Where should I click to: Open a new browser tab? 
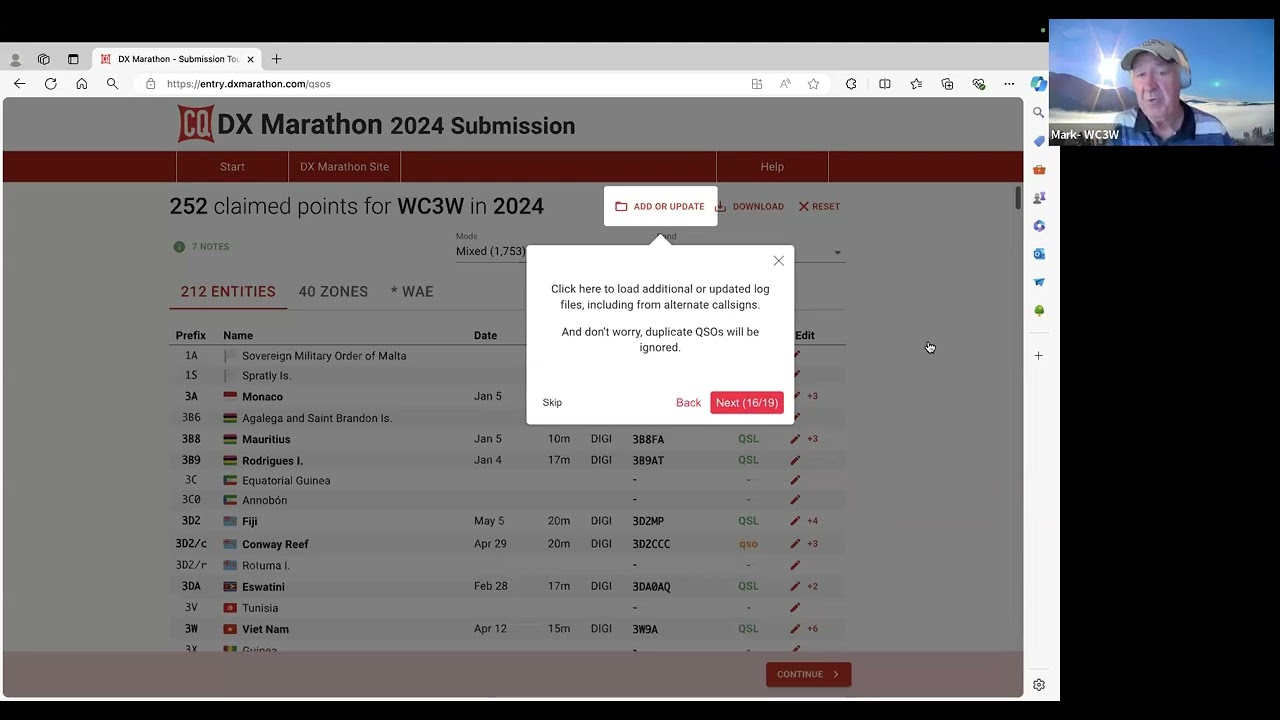[x=277, y=59]
